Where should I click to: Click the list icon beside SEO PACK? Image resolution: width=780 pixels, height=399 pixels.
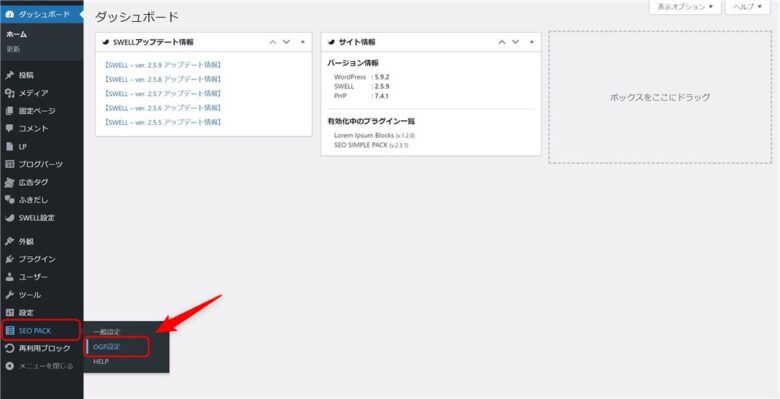tap(9, 330)
